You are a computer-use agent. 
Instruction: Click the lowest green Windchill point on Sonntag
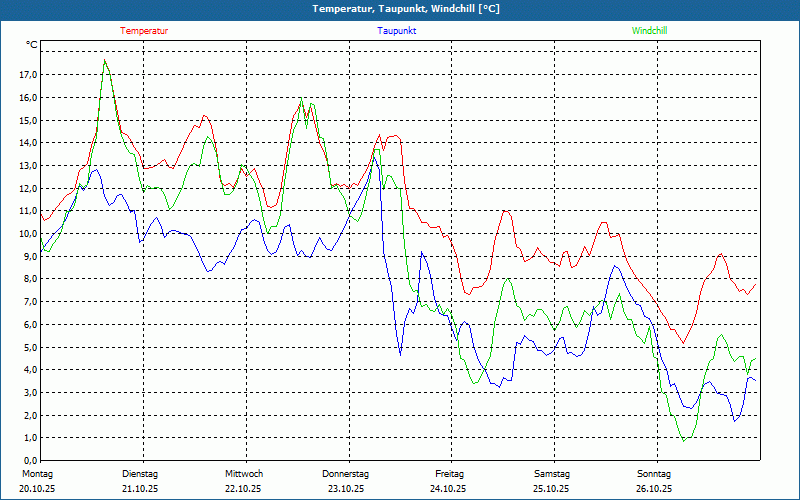(x=684, y=440)
